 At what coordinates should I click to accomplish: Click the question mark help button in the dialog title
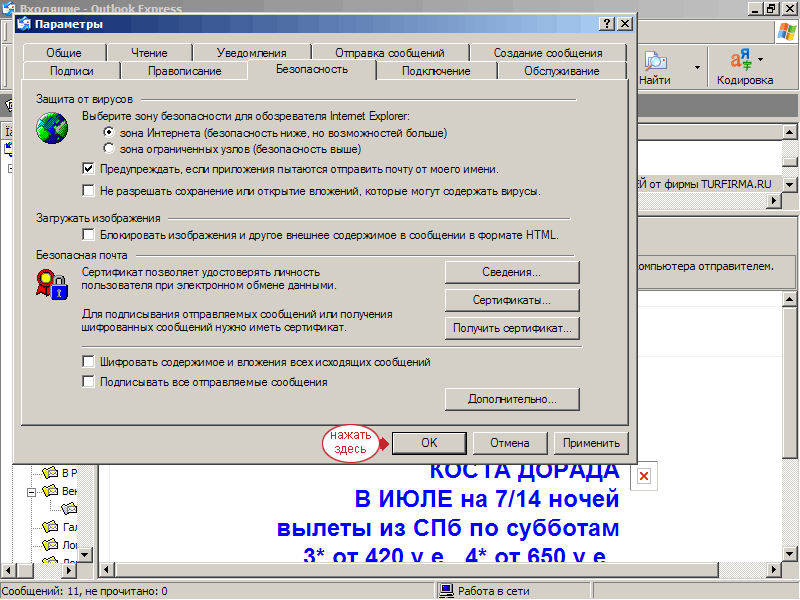tap(606, 24)
